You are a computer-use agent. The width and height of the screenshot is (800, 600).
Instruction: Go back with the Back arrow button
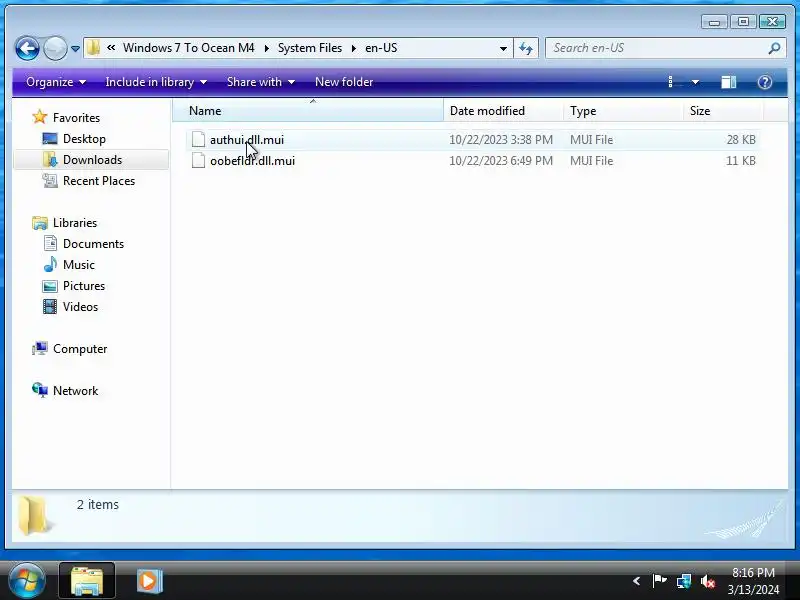coord(27,48)
